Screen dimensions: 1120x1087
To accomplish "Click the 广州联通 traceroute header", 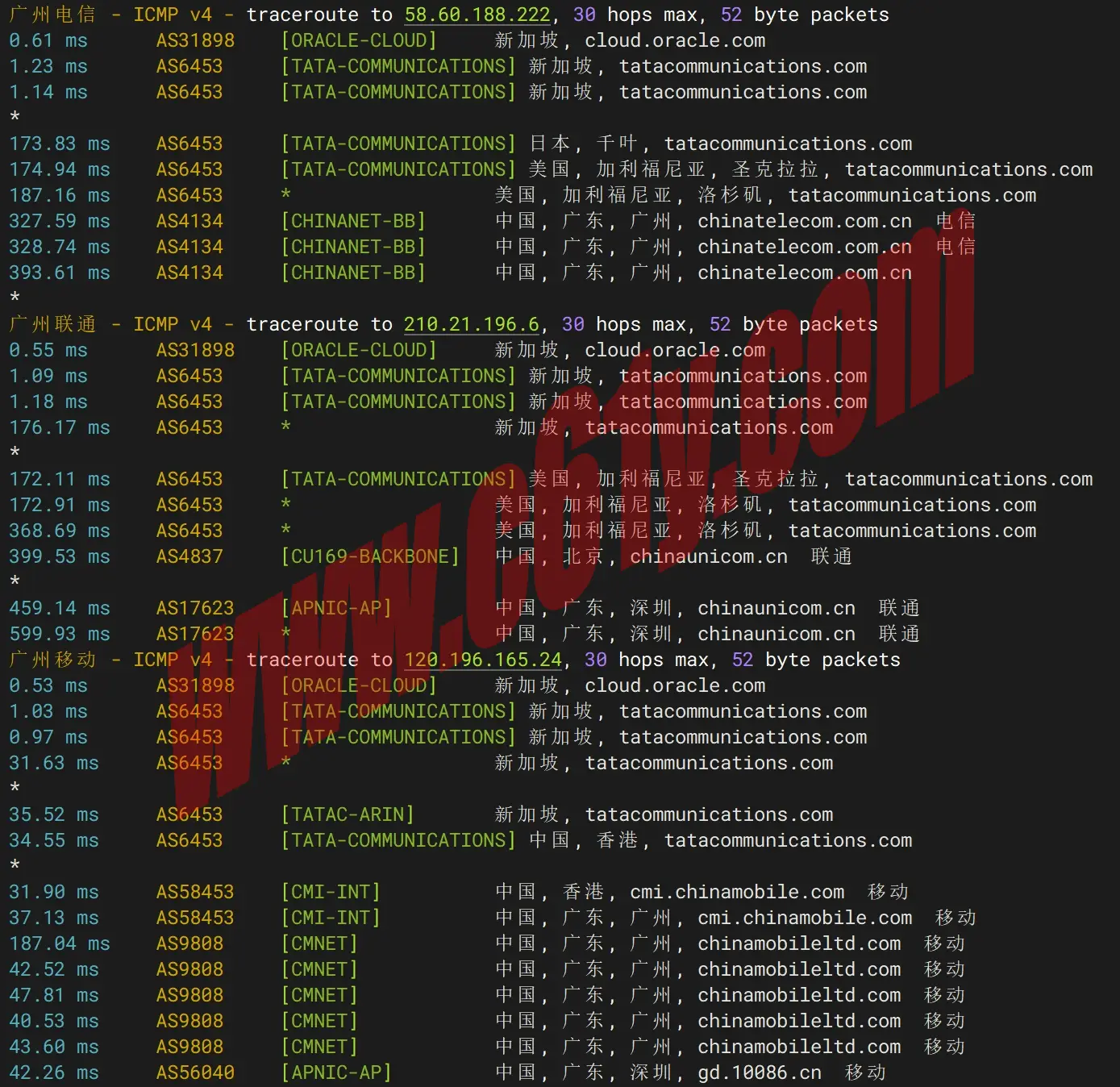I will click(x=443, y=324).
